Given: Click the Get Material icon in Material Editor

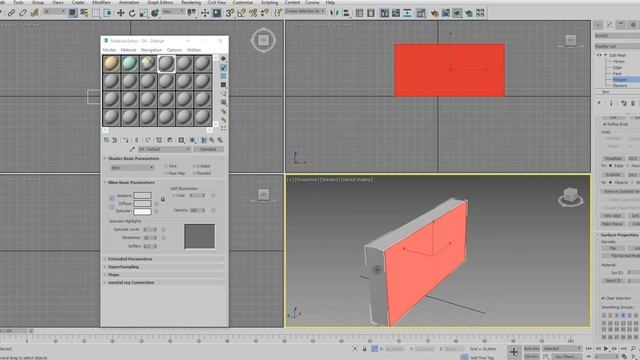Looking at the screenshot, I should (x=106, y=140).
